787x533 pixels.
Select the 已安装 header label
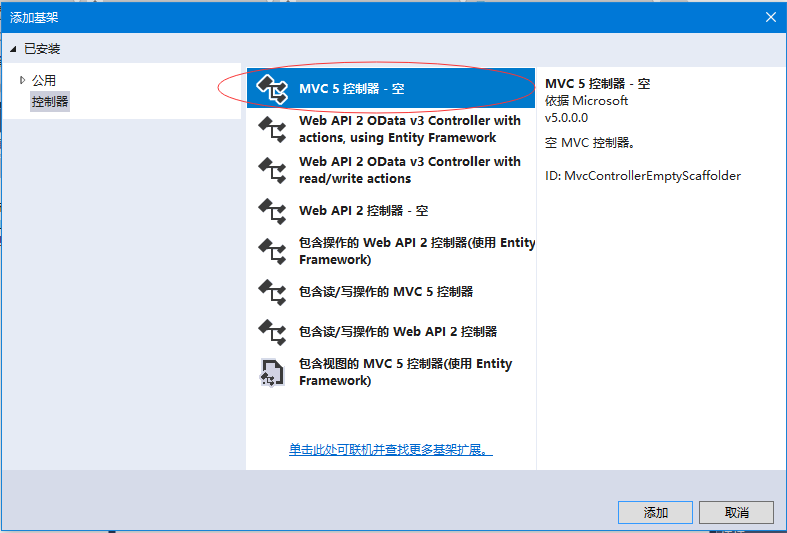click(42, 49)
